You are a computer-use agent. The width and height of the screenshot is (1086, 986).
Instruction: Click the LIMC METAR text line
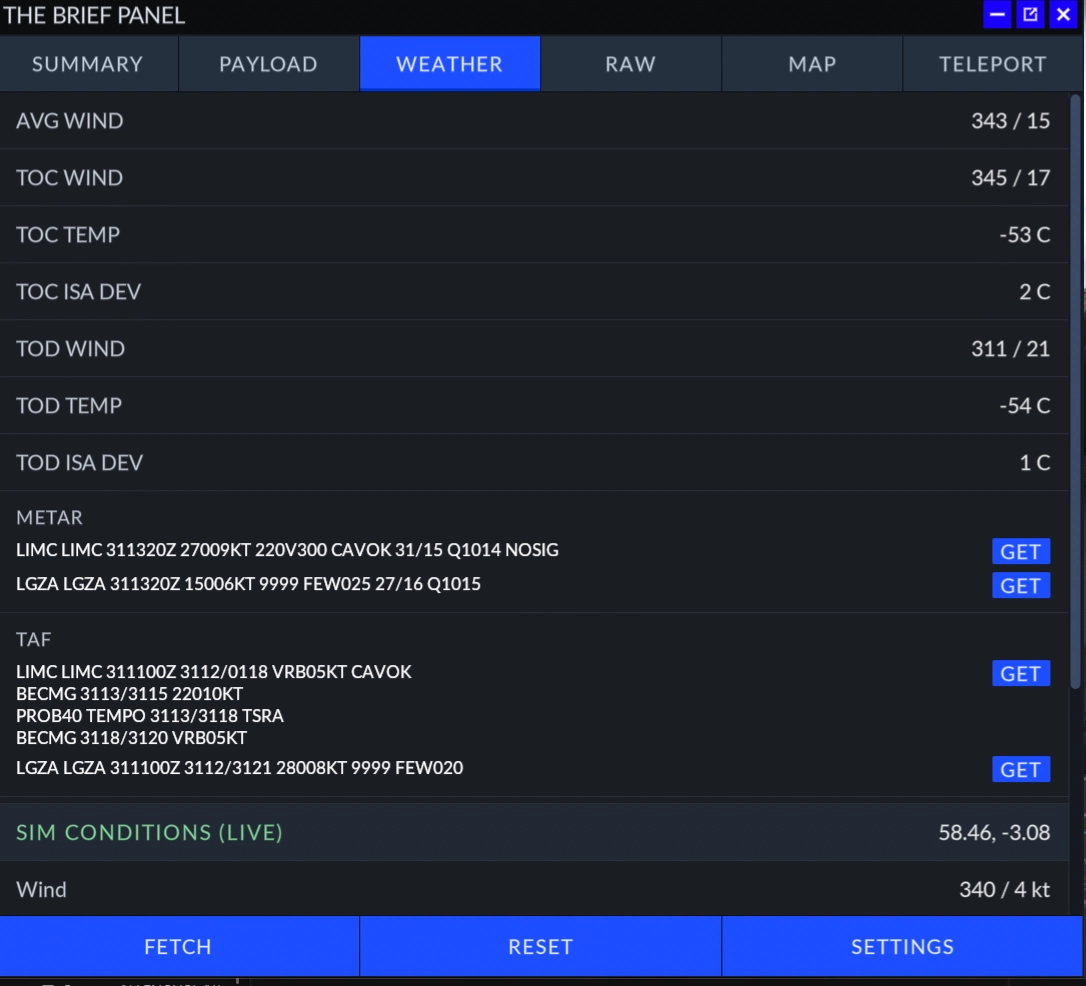(x=287, y=550)
